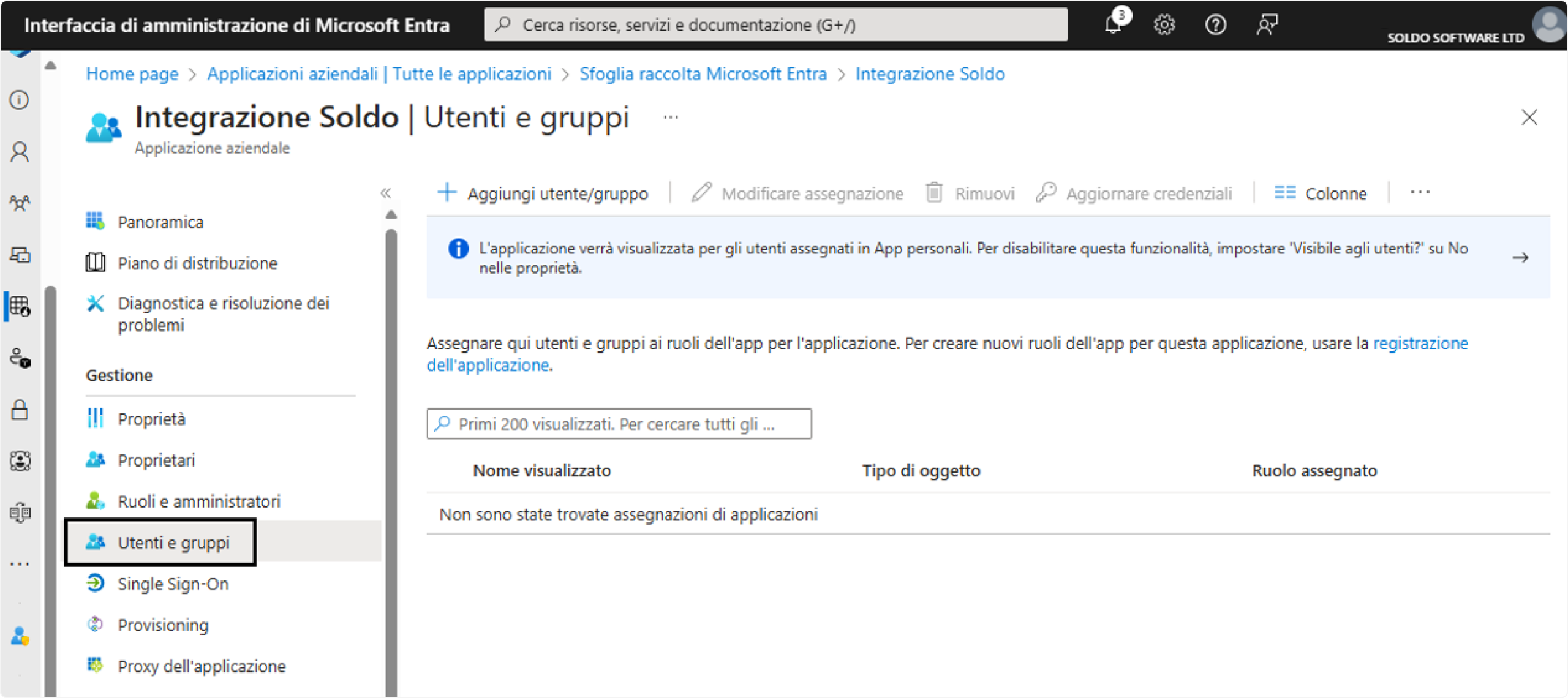Click Aggiungi utente/gruppo button

[x=543, y=193]
